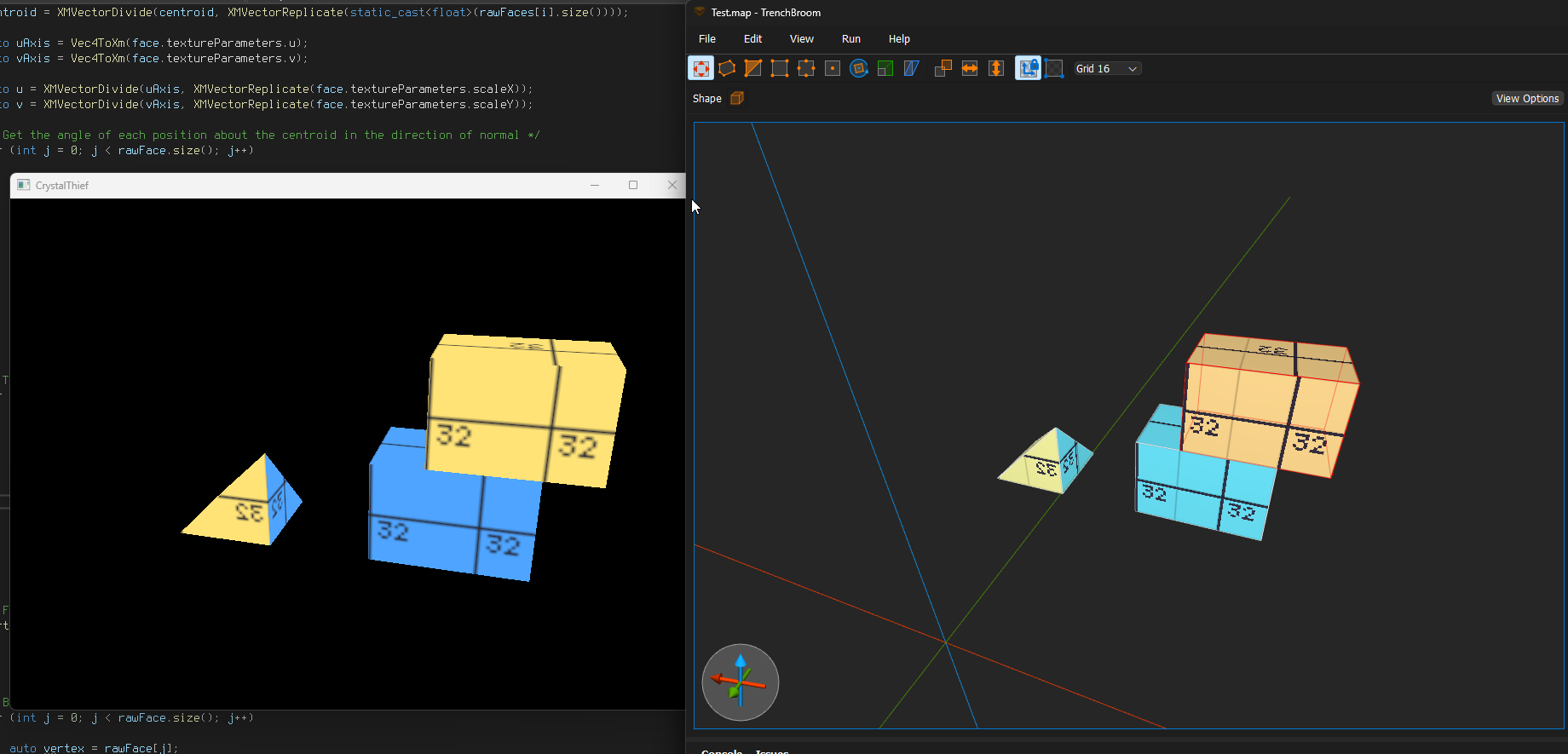Choose the blue Shear tool

click(x=912, y=69)
